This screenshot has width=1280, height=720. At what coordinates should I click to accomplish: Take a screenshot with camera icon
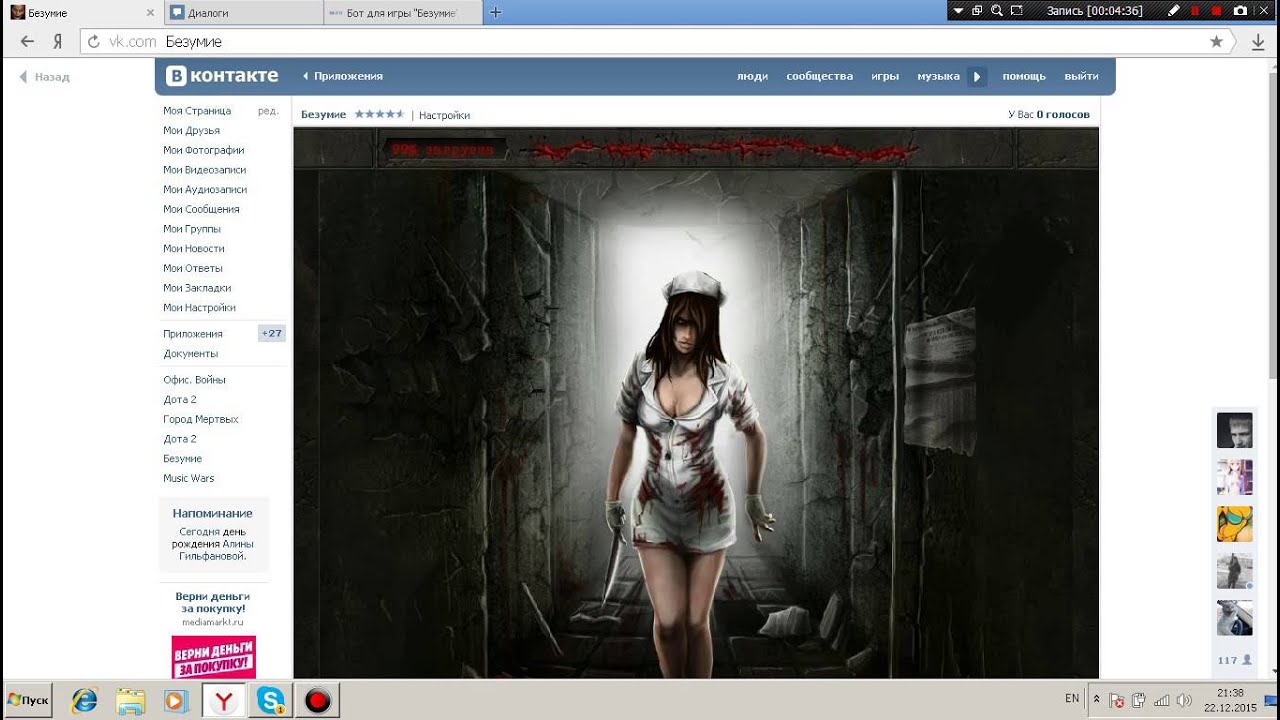point(1240,10)
